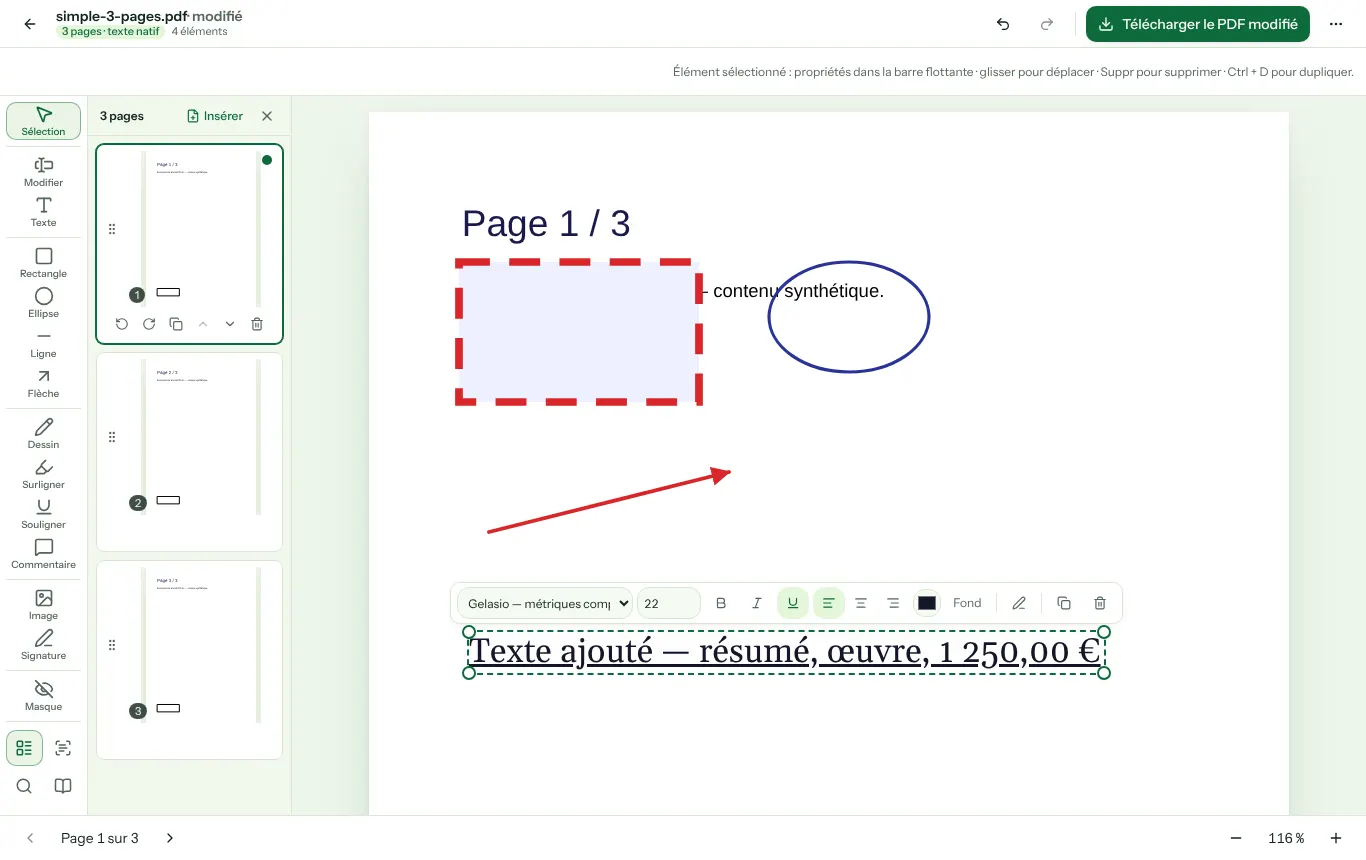This screenshot has width=1366, height=860.
Task: Open the dark text color swatch
Action: [x=927, y=603]
